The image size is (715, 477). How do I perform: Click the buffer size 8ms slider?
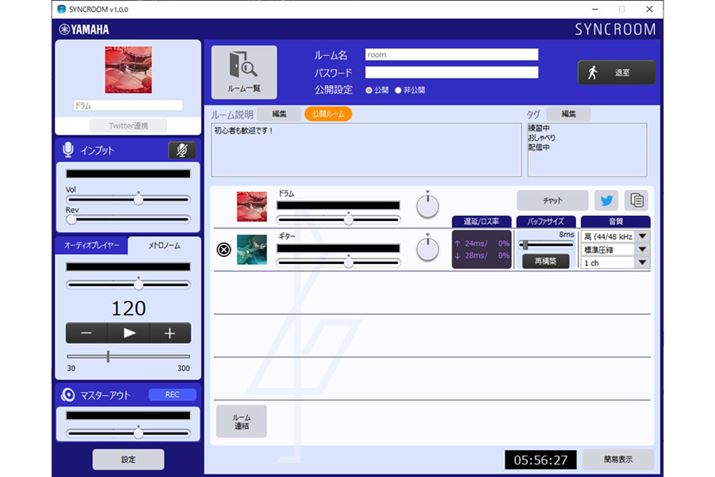pyautogui.click(x=546, y=245)
